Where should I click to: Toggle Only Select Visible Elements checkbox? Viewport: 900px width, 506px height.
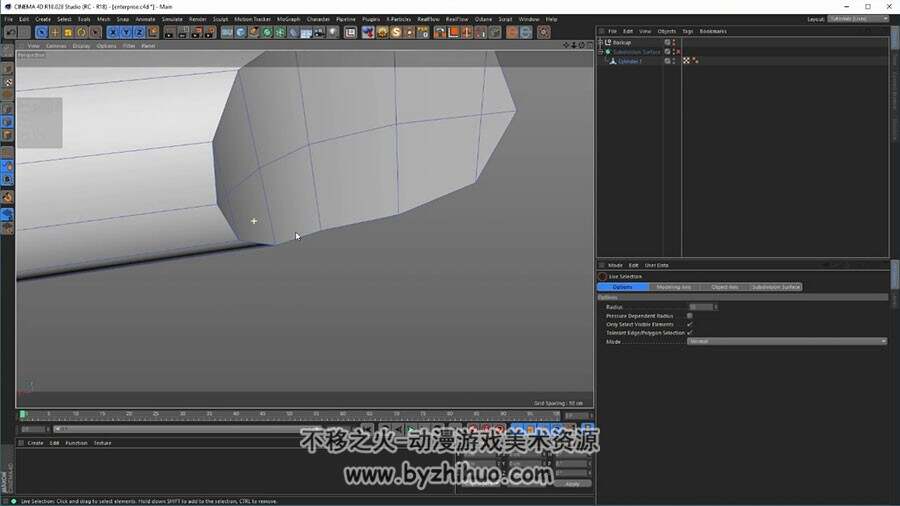[689, 324]
